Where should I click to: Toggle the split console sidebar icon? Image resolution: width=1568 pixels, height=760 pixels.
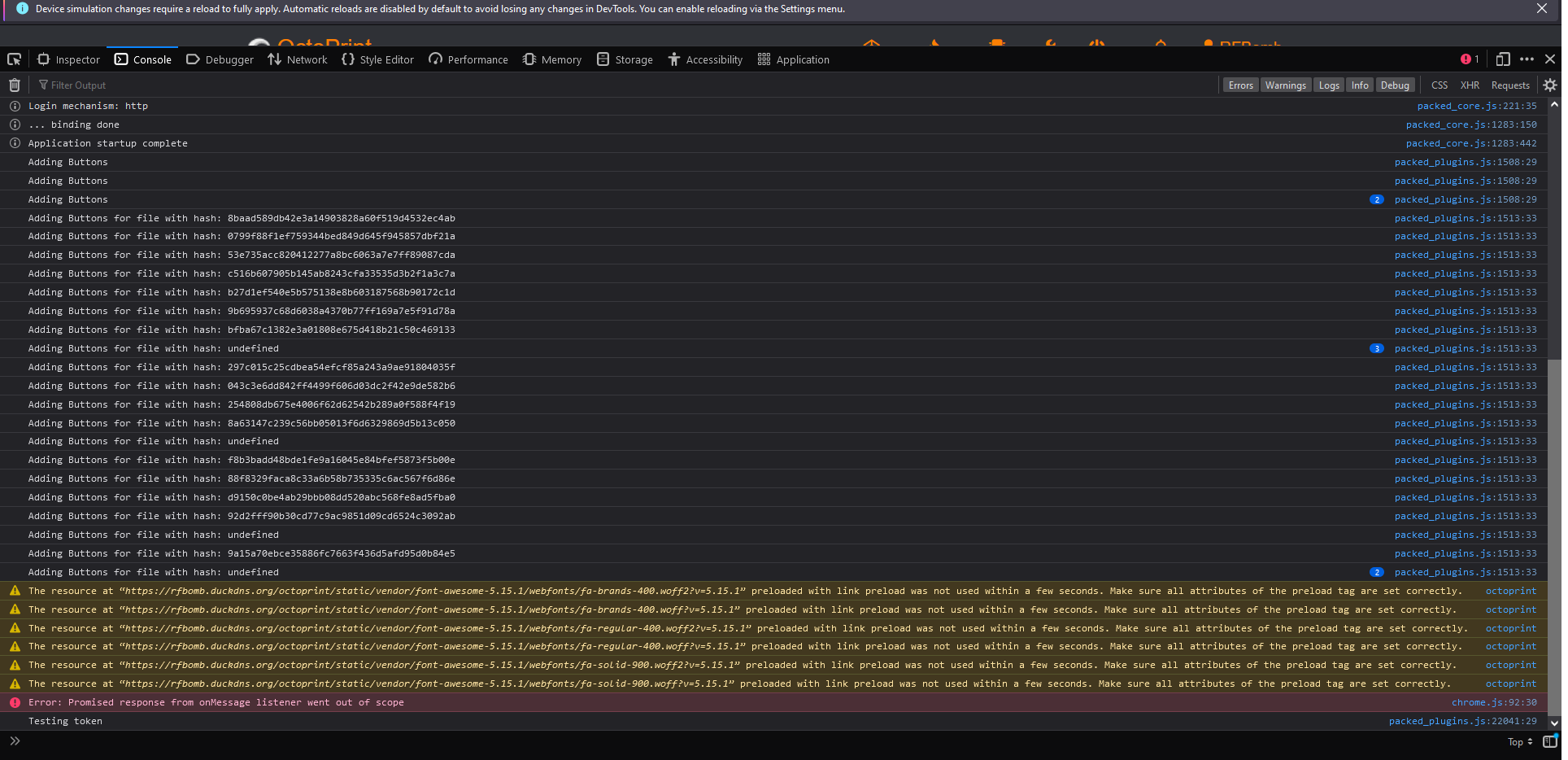pyautogui.click(x=1550, y=741)
